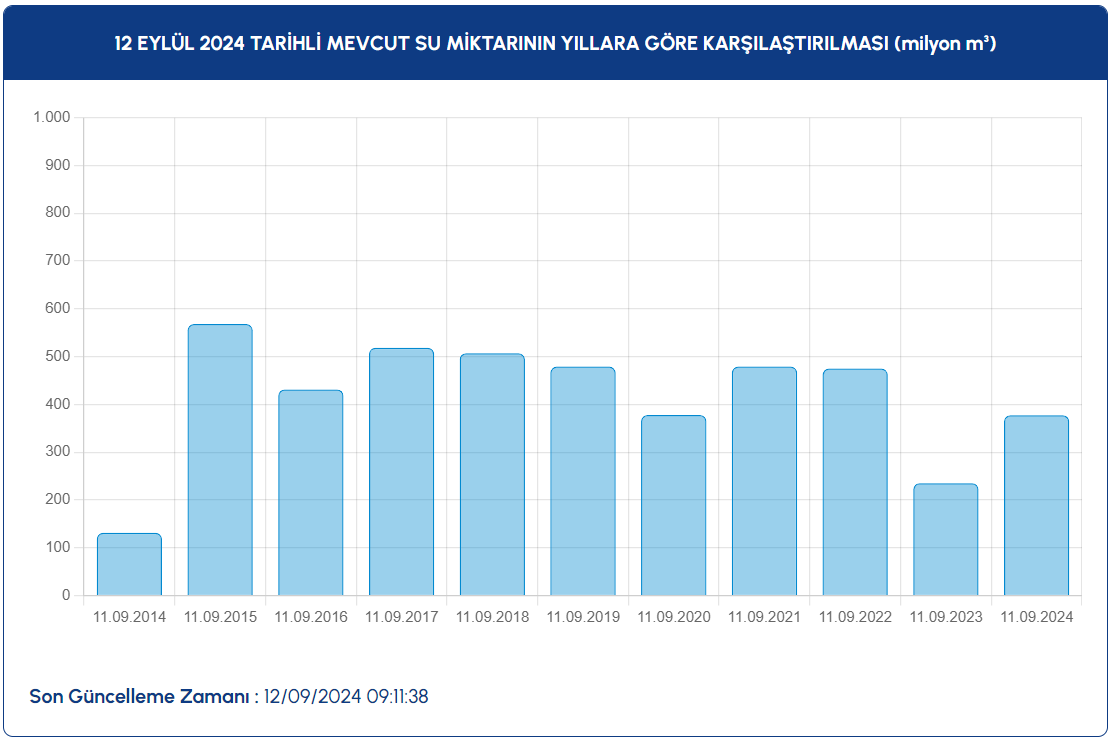Click the 11.09.2022 data bar
Viewport: 1109px width, 738px height.
tap(855, 482)
